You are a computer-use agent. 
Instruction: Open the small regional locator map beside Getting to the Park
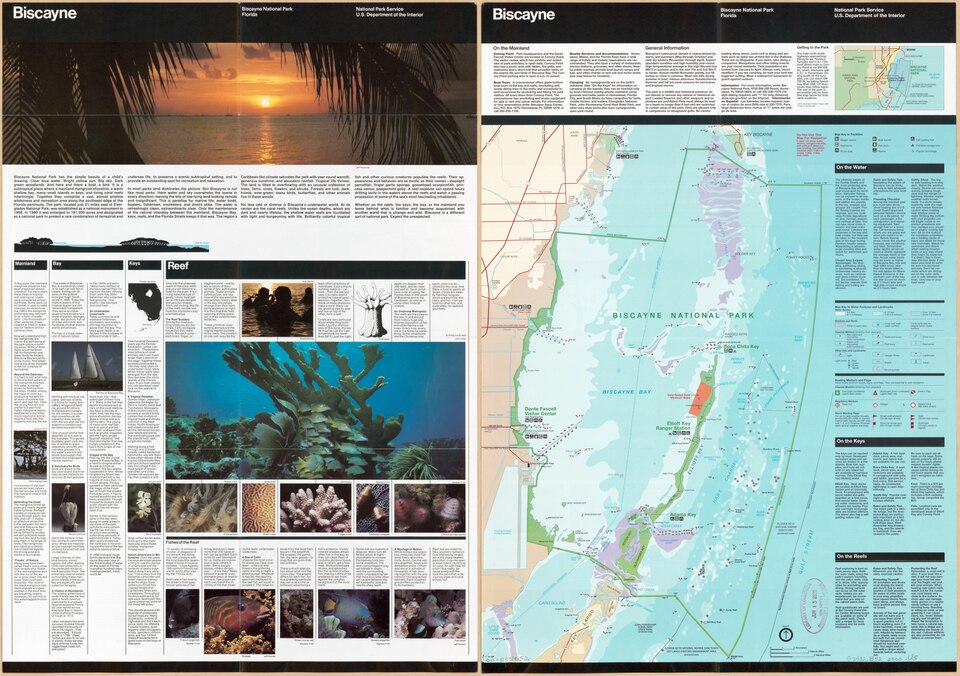pyautogui.click(x=890, y=77)
